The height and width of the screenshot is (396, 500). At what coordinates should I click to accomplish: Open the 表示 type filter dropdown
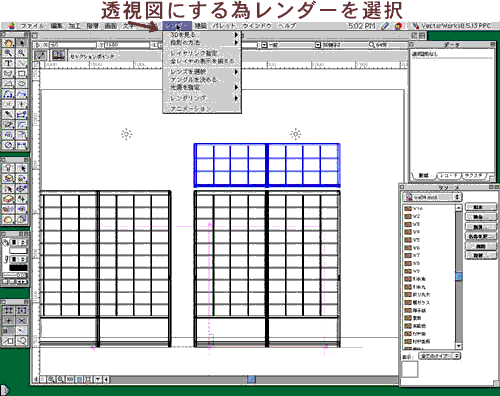point(440,356)
